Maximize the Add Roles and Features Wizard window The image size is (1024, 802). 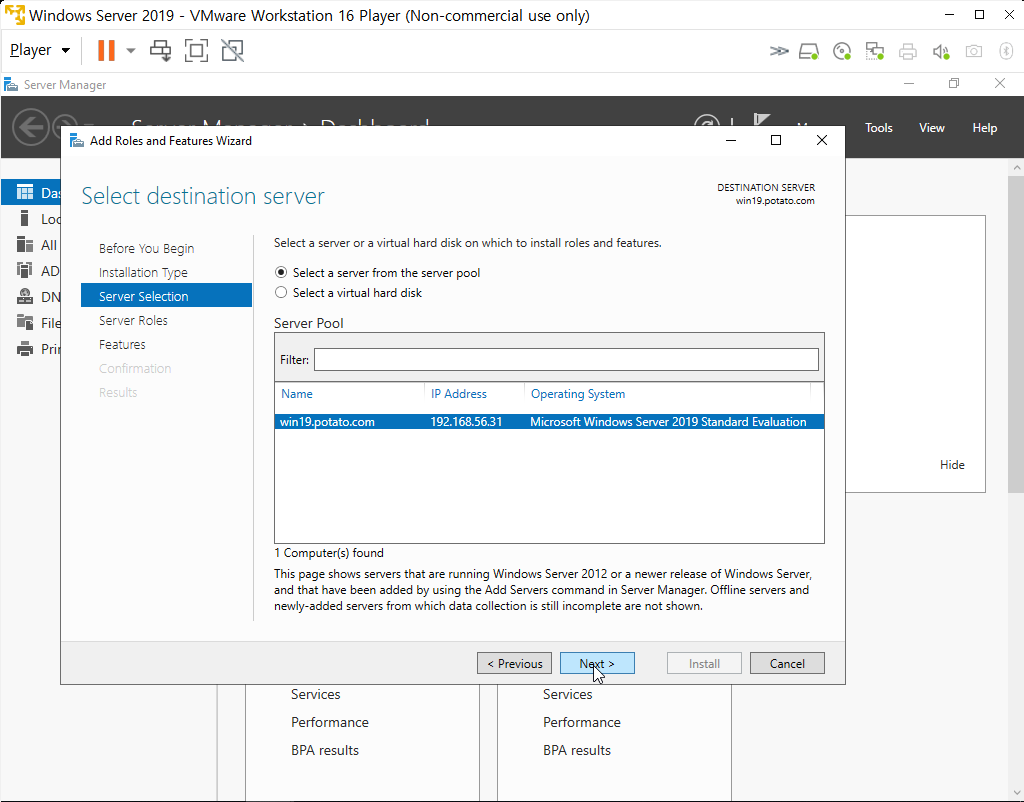coord(776,140)
